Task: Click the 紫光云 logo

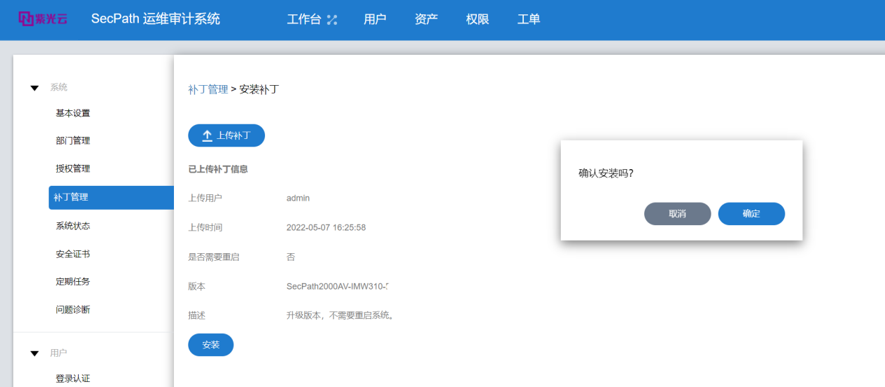Action: [x=43, y=19]
